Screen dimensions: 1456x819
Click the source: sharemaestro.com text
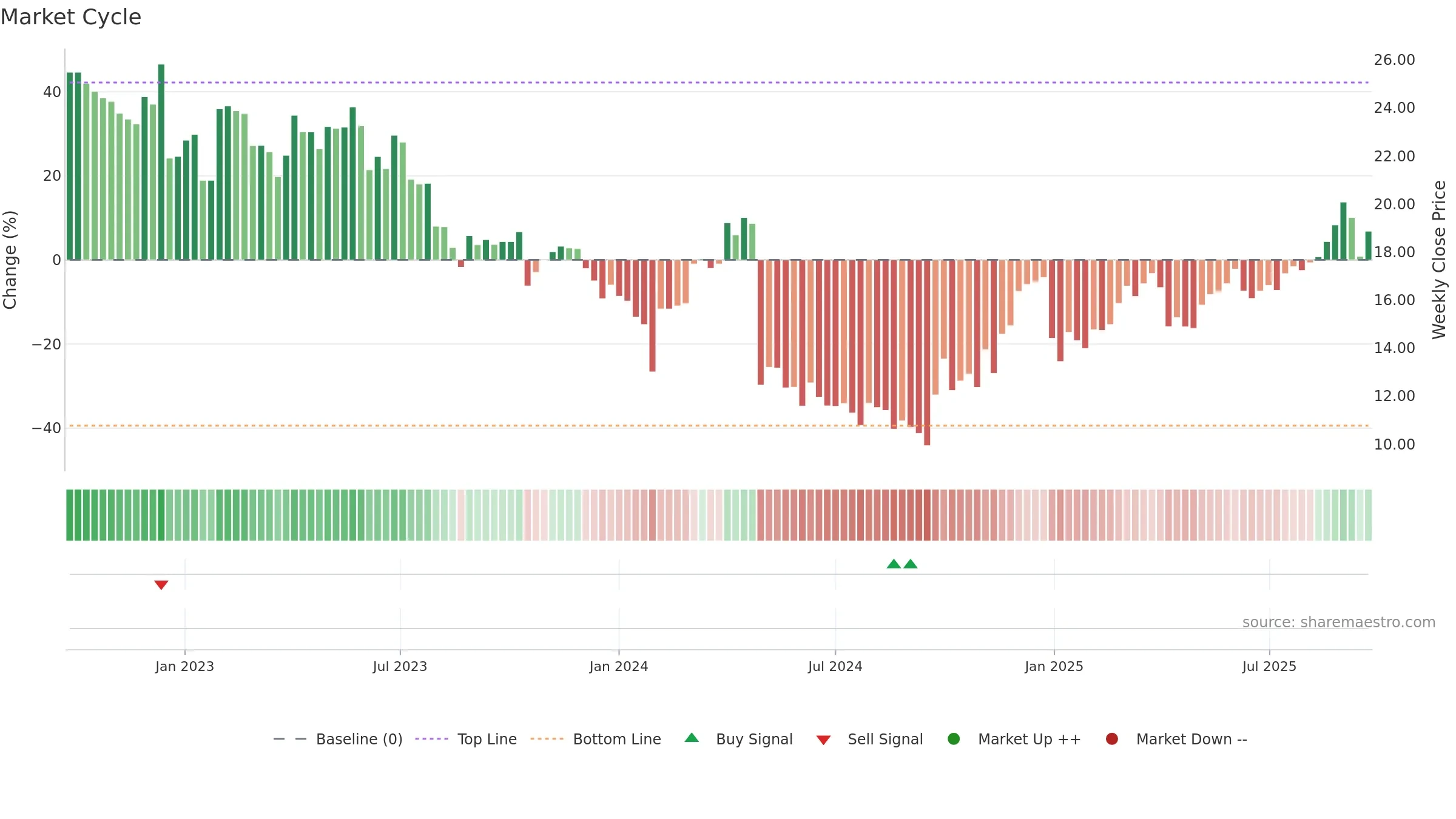click(x=1339, y=622)
